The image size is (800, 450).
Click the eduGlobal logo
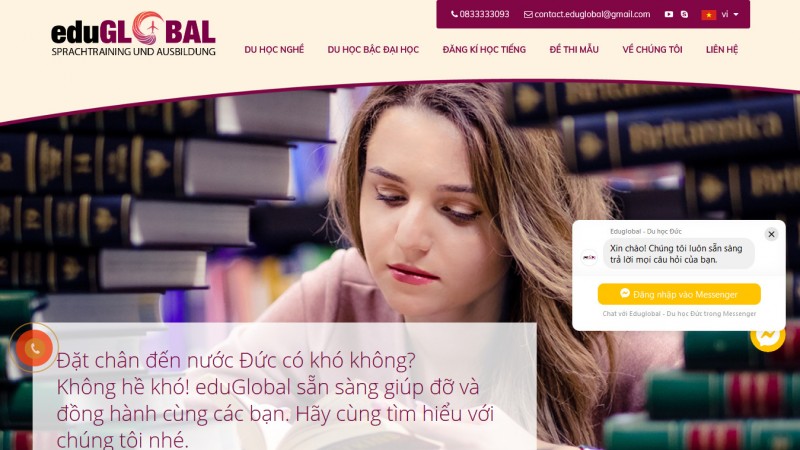coord(133,33)
